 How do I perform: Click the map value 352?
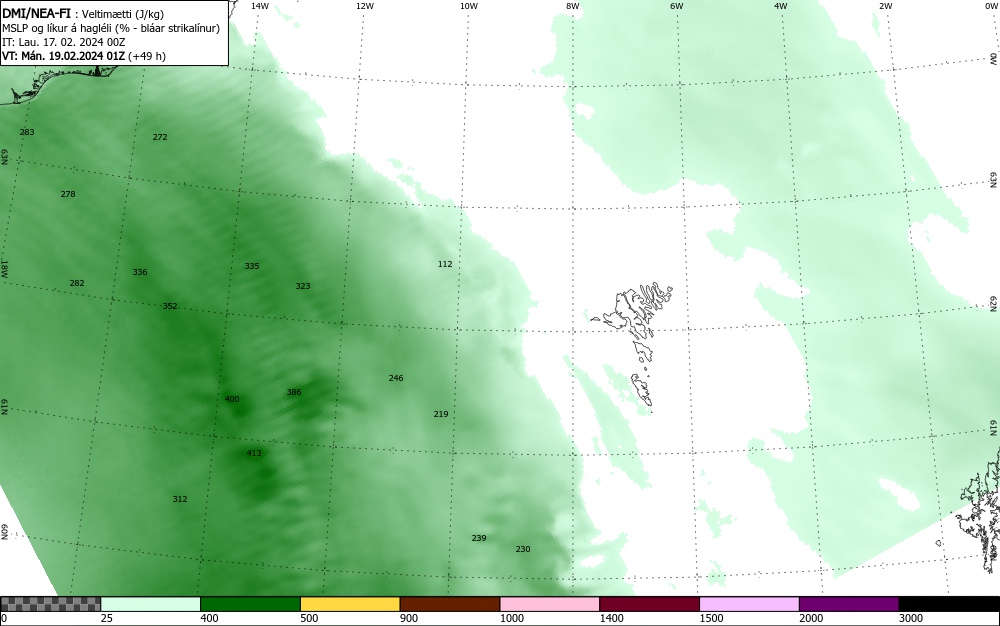(170, 306)
